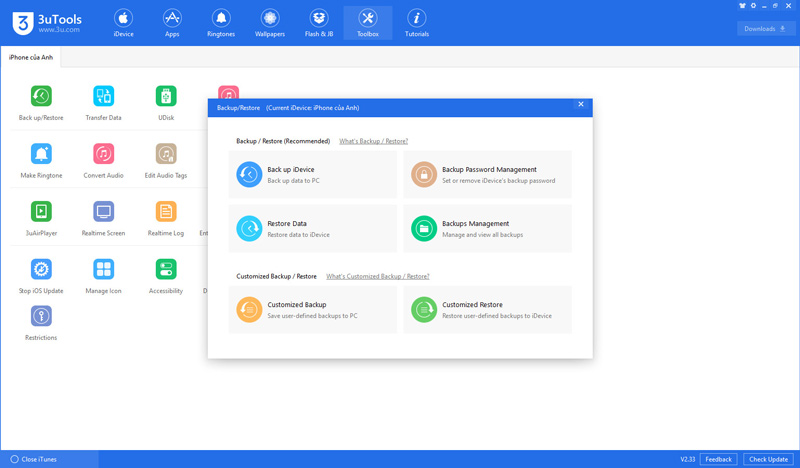The height and width of the screenshot is (468, 800).
Task: Click the Restore Data icon
Action: tap(249, 229)
